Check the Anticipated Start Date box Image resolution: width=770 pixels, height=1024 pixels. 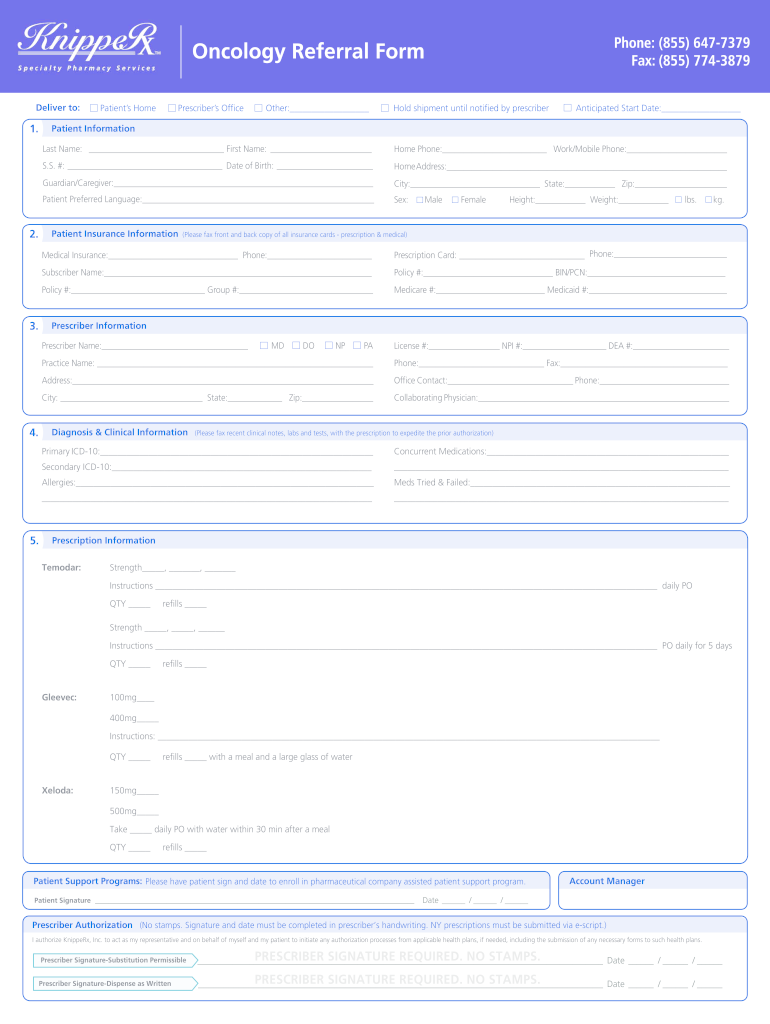tap(567, 108)
